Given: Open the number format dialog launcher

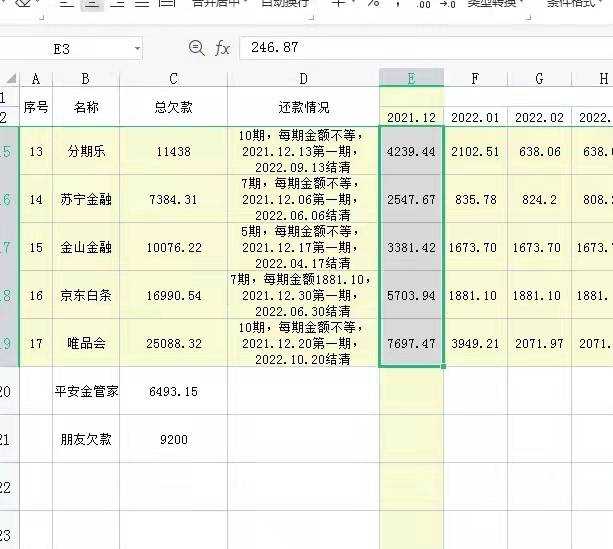Looking at the screenshot, I should [x=529, y=17].
